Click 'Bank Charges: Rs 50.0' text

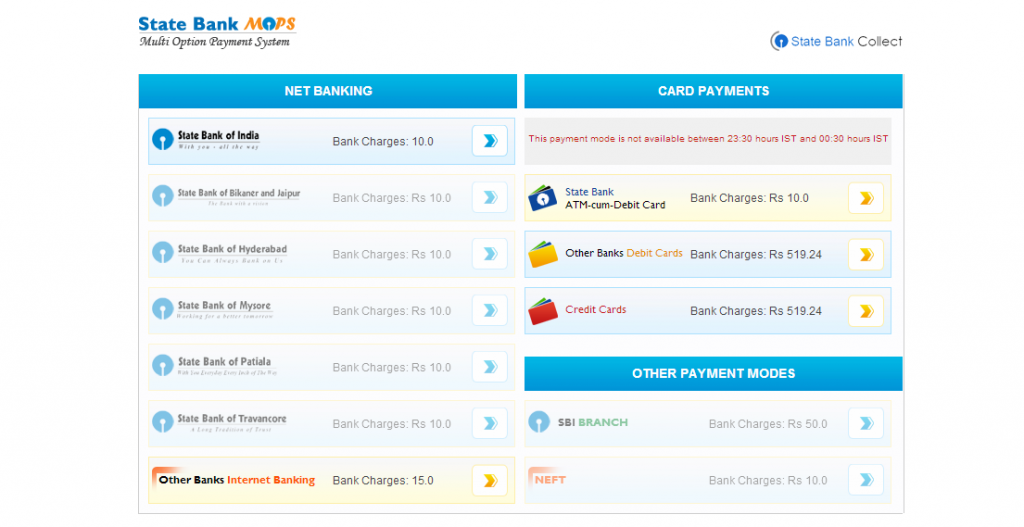(x=768, y=424)
